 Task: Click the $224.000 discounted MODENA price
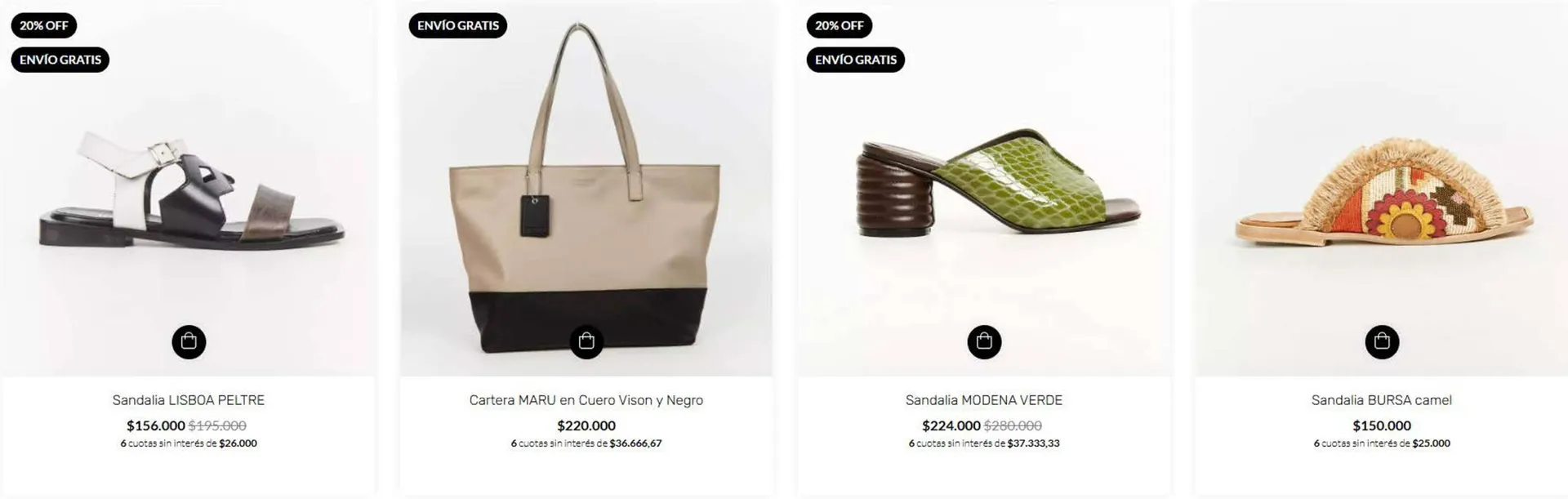pyautogui.click(x=951, y=425)
